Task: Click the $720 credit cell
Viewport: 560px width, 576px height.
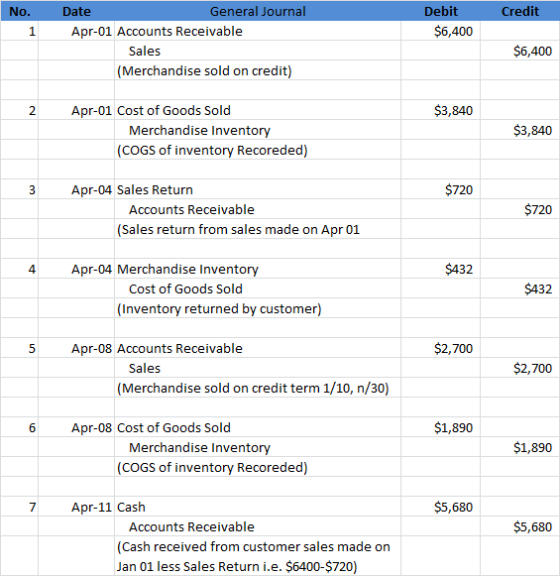Action: click(x=520, y=210)
